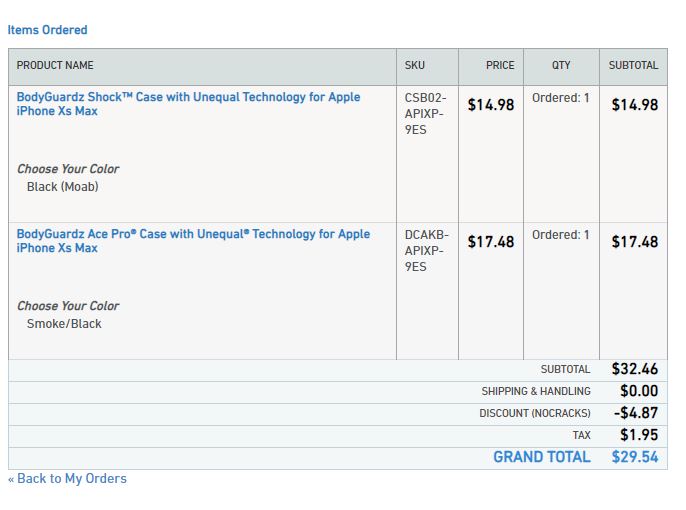This screenshot has height=510, width=686.
Task: Click the Black (Moab) color choice text
Action: click(63, 187)
